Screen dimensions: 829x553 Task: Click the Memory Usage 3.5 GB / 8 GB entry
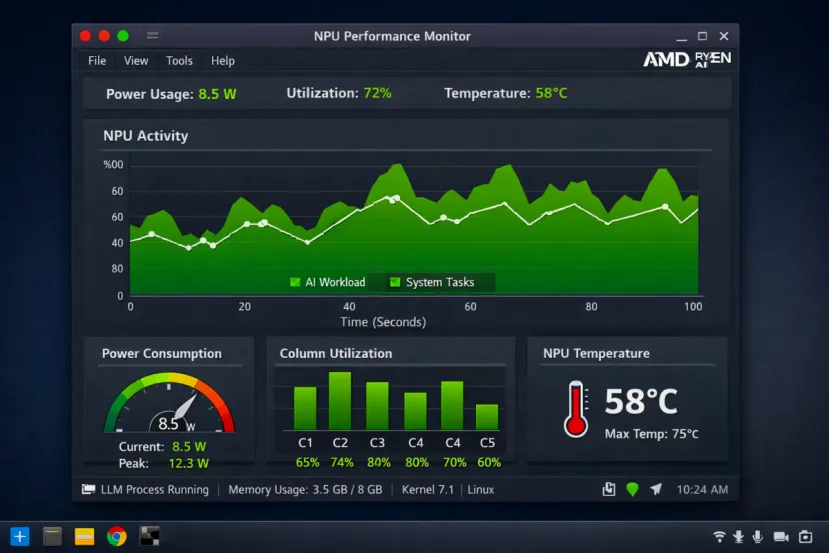pyautogui.click(x=305, y=490)
